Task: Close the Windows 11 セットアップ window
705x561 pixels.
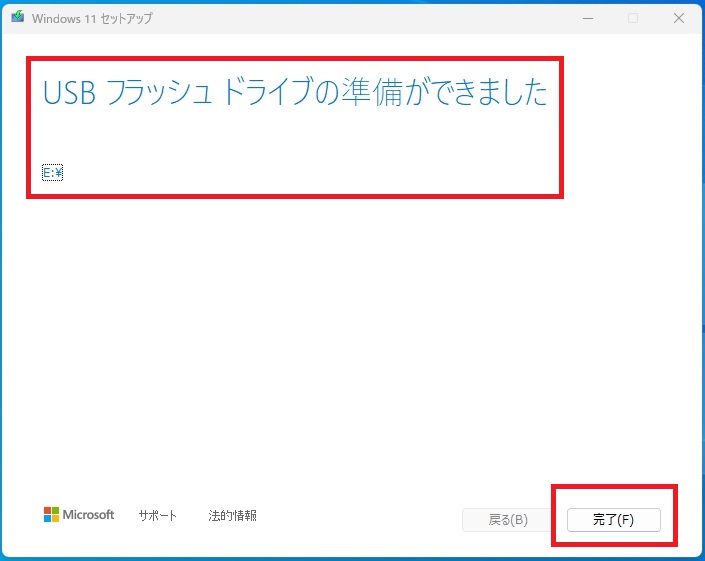Action: [x=678, y=18]
